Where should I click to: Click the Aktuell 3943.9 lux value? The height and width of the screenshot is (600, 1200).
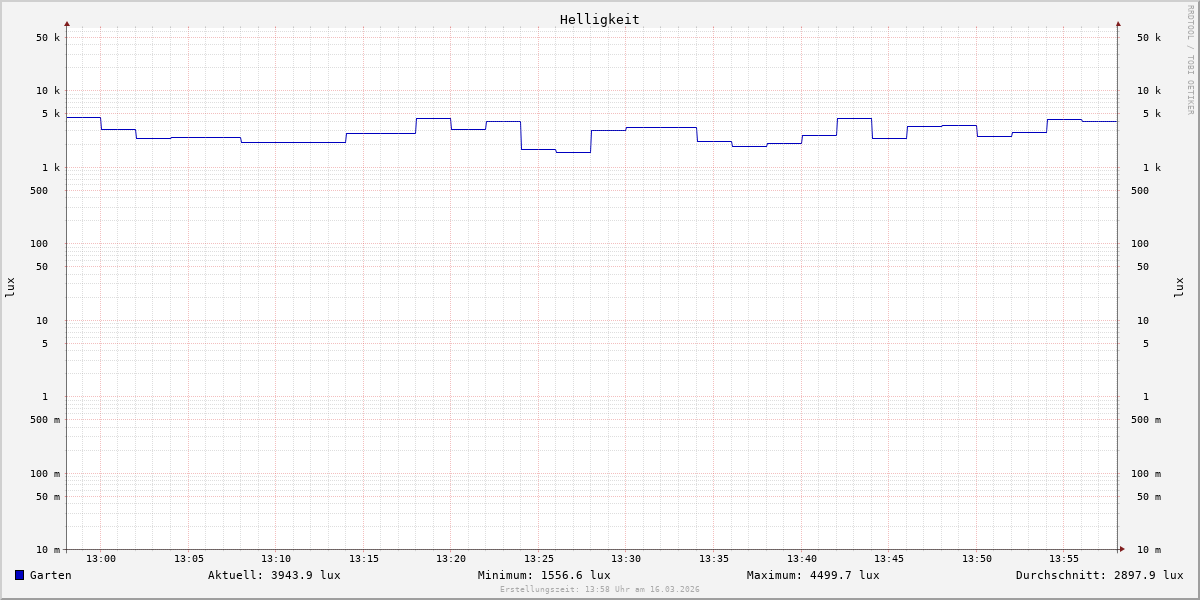(x=274, y=575)
